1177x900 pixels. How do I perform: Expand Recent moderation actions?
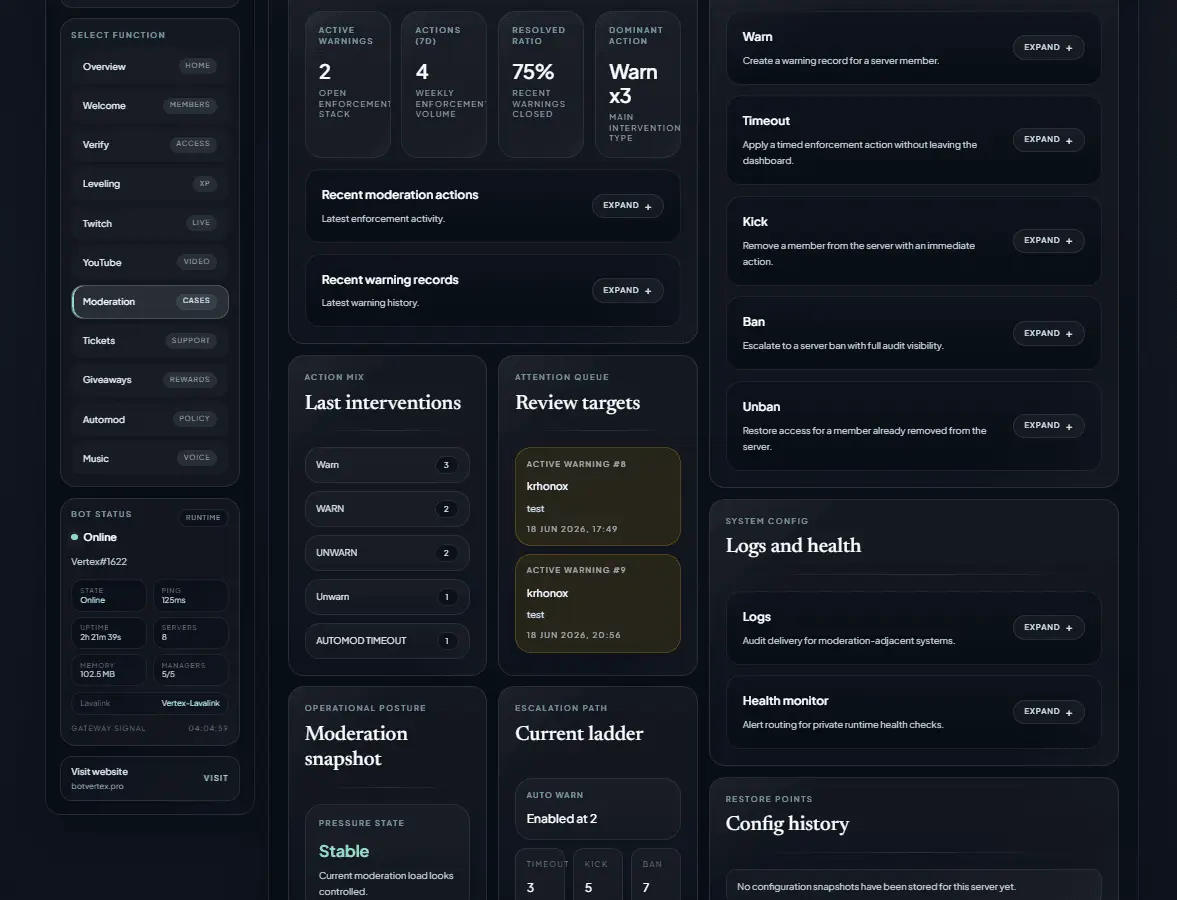(627, 206)
